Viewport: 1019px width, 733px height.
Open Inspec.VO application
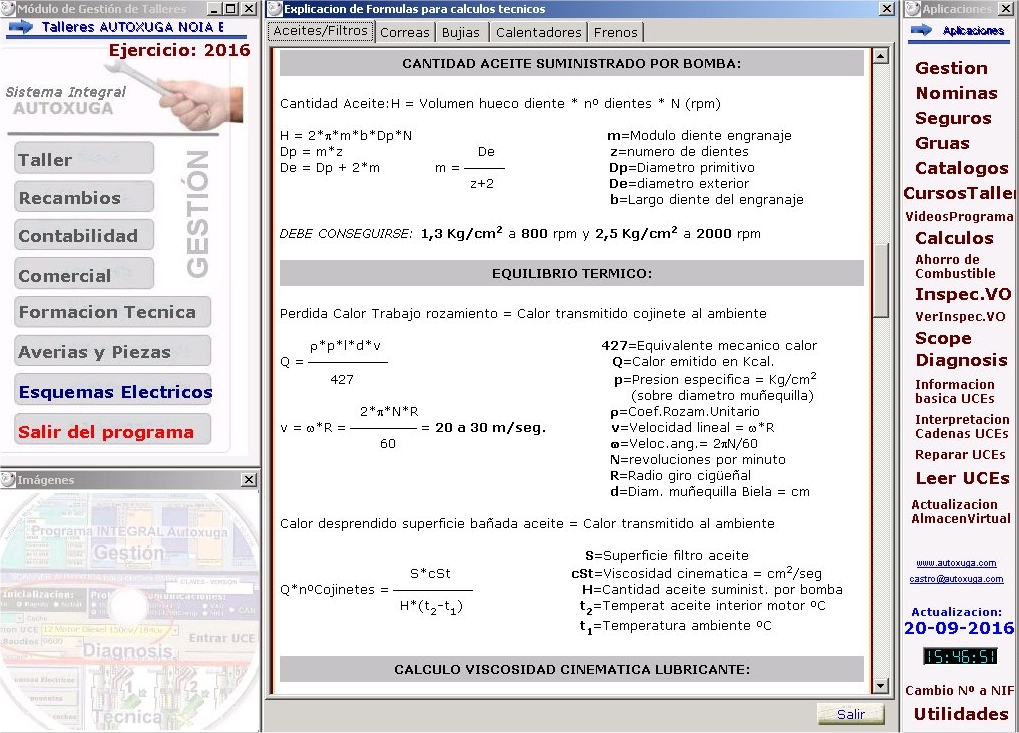(x=963, y=294)
